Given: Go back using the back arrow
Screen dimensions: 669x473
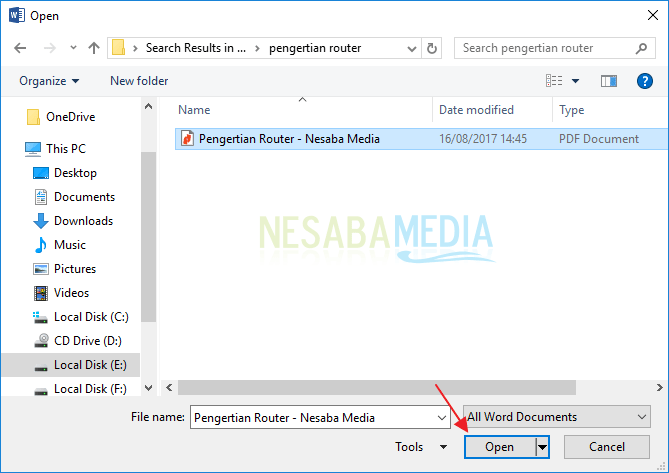Looking at the screenshot, I should coord(20,48).
